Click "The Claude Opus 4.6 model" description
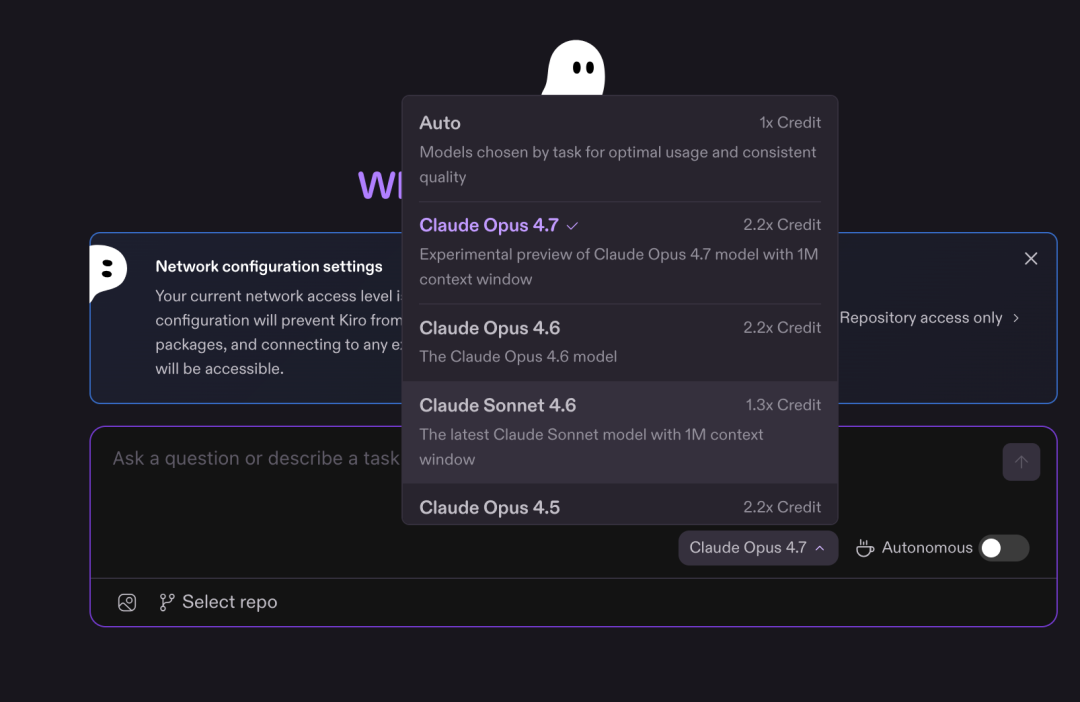Image resolution: width=1080 pixels, height=702 pixels. click(518, 357)
